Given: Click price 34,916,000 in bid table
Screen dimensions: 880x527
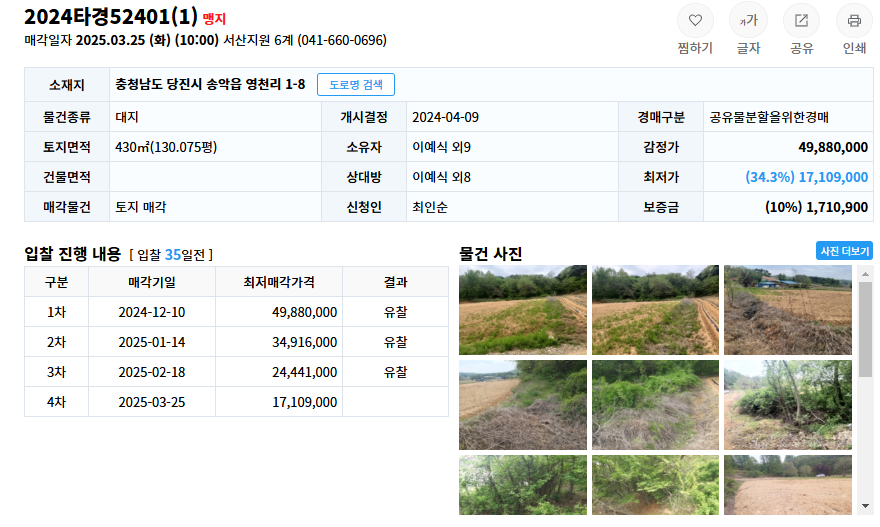Looking at the screenshot, I should (304, 342).
